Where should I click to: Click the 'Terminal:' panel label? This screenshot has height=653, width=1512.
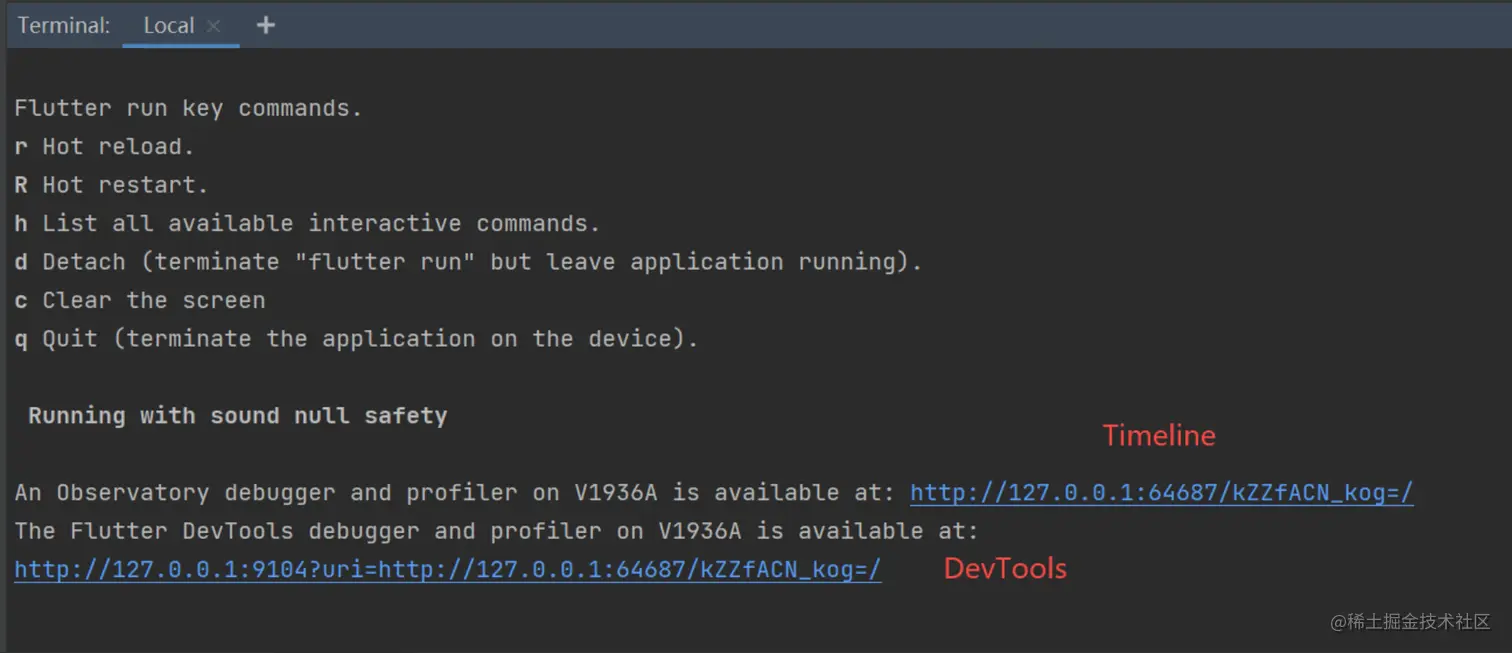(64, 26)
